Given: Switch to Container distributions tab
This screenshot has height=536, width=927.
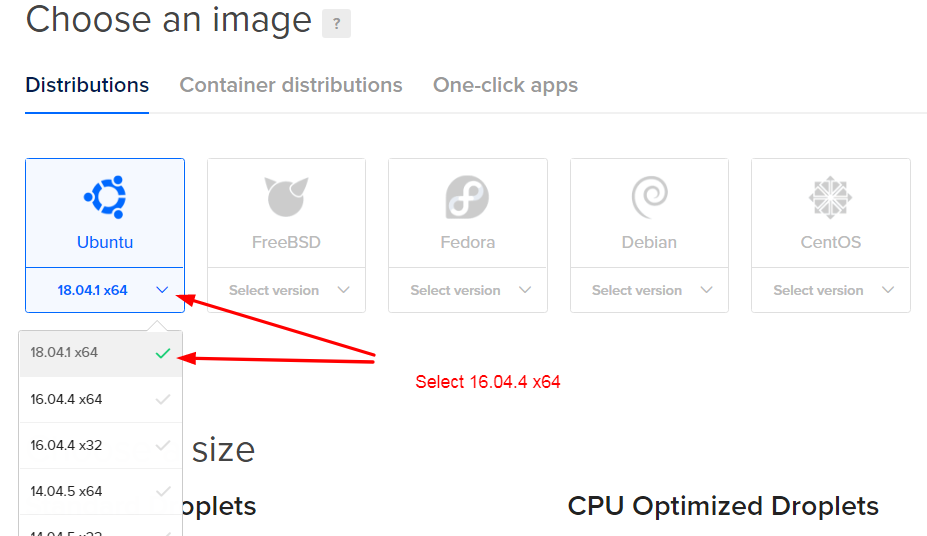Looking at the screenshot, I should (291, 85).
